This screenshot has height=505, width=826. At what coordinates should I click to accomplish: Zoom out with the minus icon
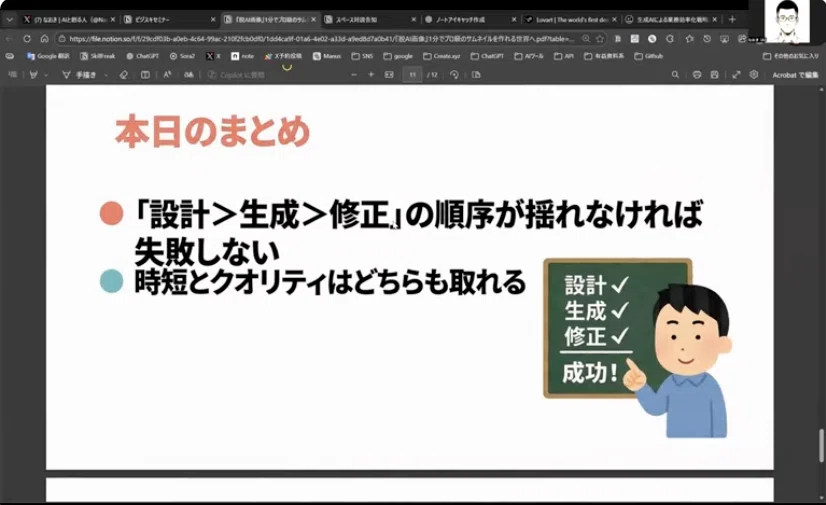[x=355, y=75]
